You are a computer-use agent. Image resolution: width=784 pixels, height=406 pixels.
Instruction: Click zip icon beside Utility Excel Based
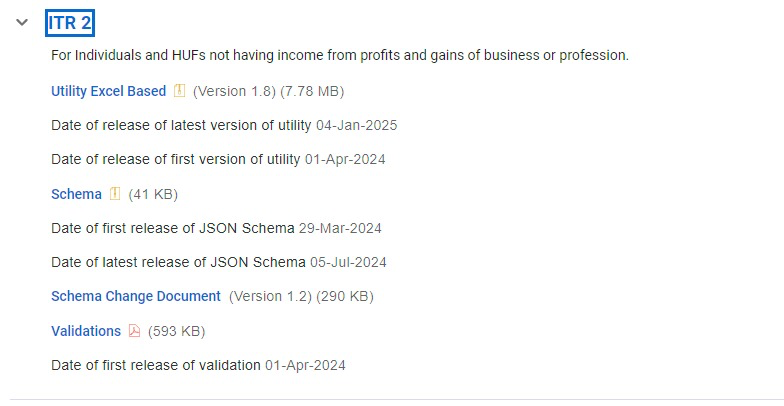pyautogui.click(x=180, y=91)
